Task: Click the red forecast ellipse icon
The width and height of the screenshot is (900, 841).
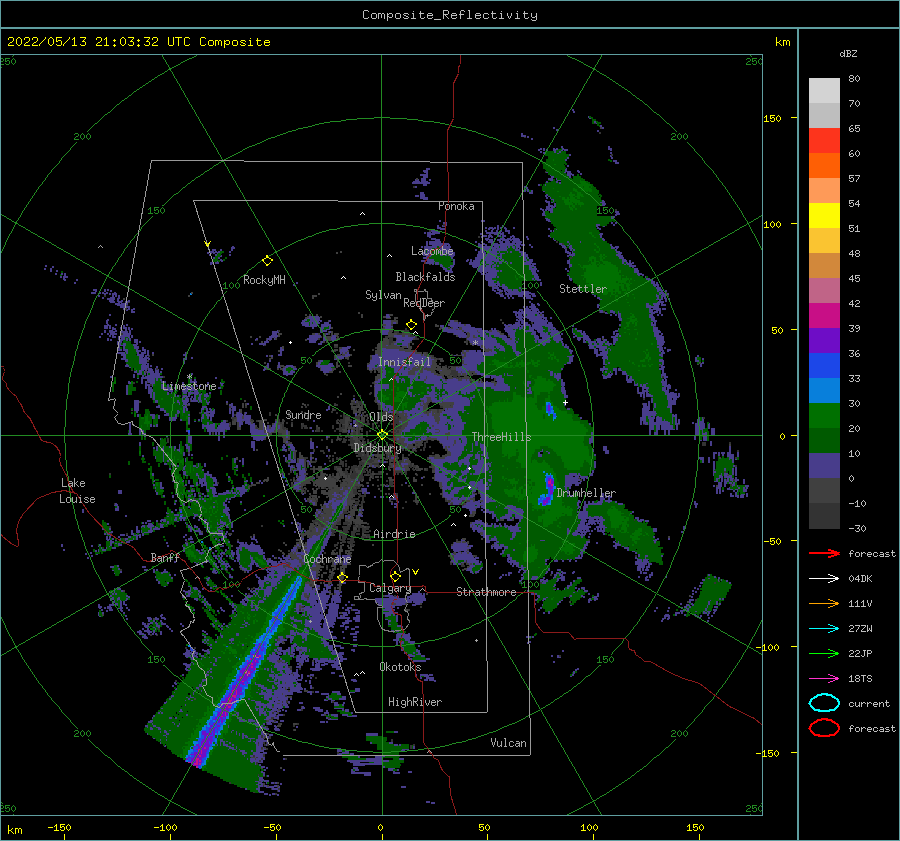Action: point(824,728)
